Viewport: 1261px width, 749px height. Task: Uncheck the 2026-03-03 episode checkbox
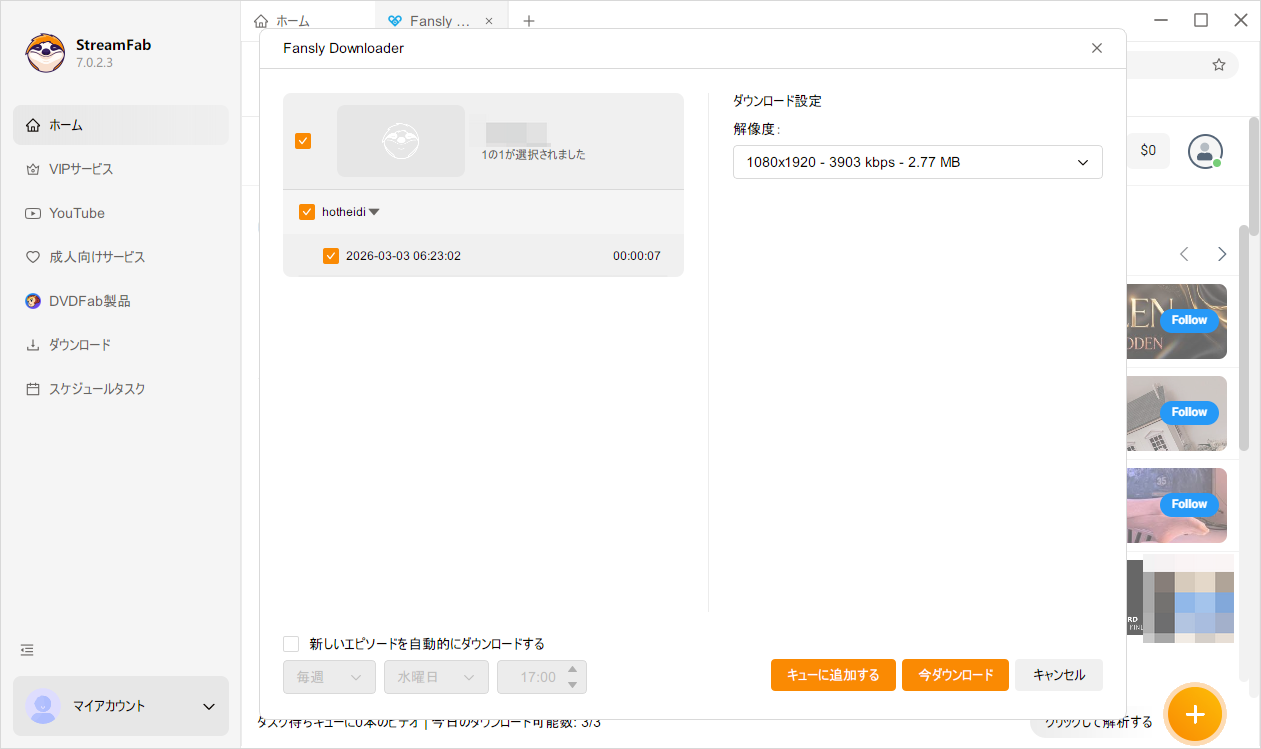click(x=331, y=255)
